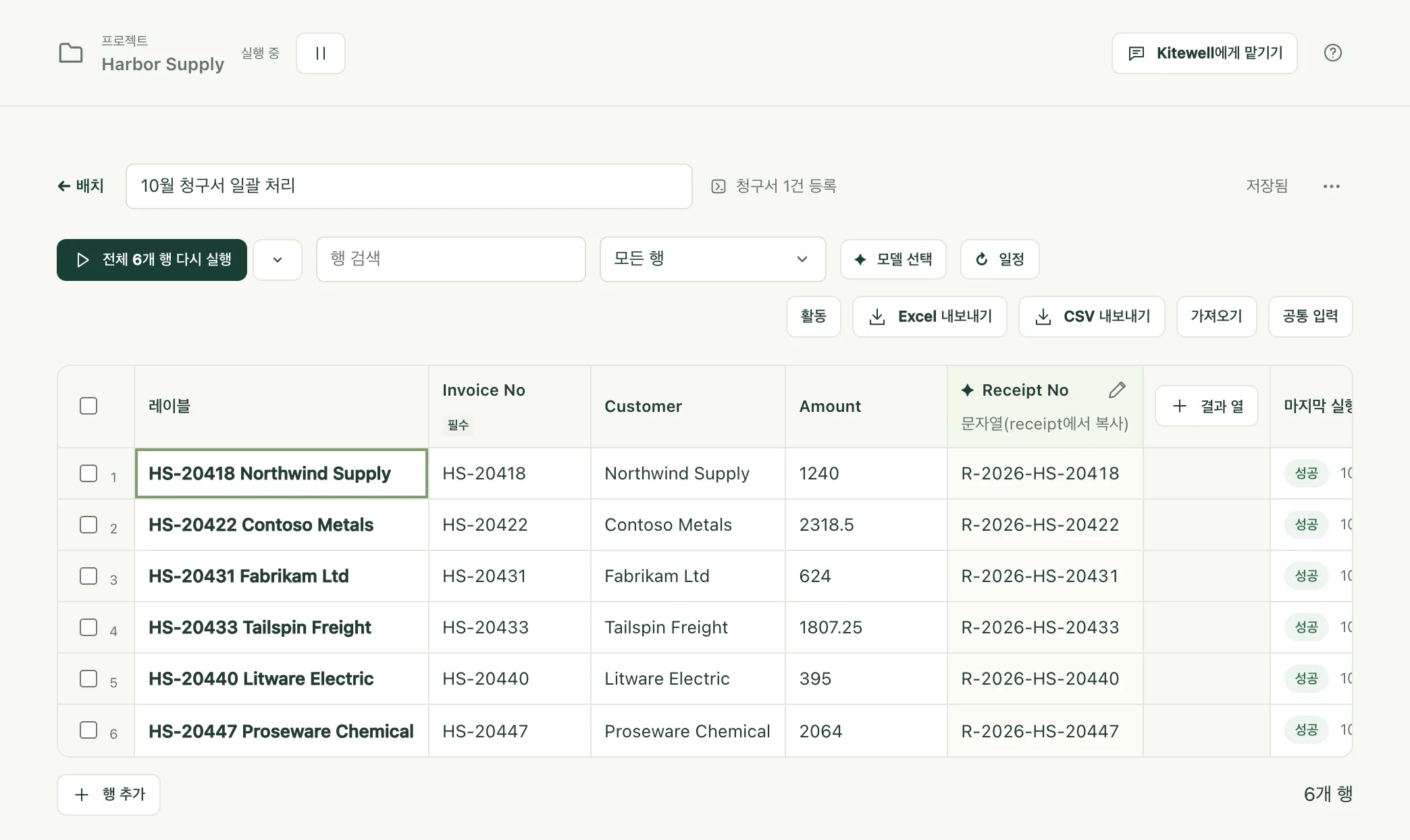Open 일정 schedule button
This screenshot has width=1410, height=840.
click(1000, 259)
